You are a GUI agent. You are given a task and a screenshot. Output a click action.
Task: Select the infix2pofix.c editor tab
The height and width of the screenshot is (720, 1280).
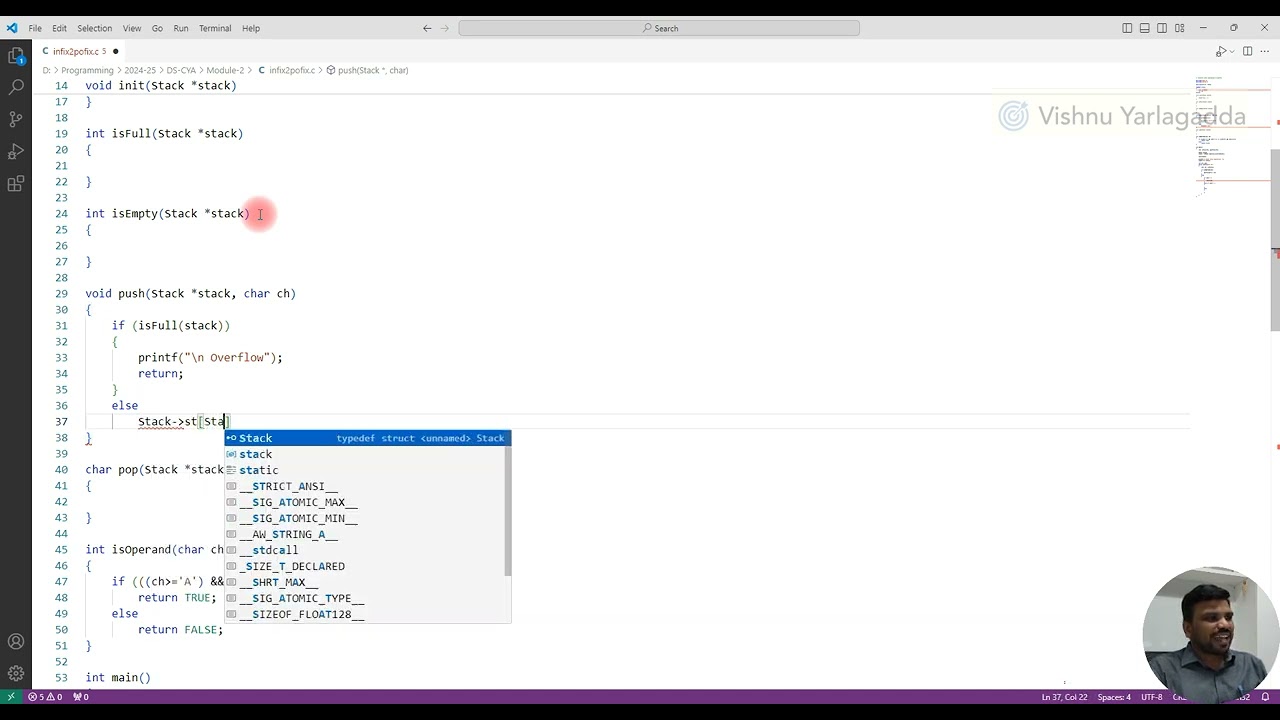coord(78,51)
